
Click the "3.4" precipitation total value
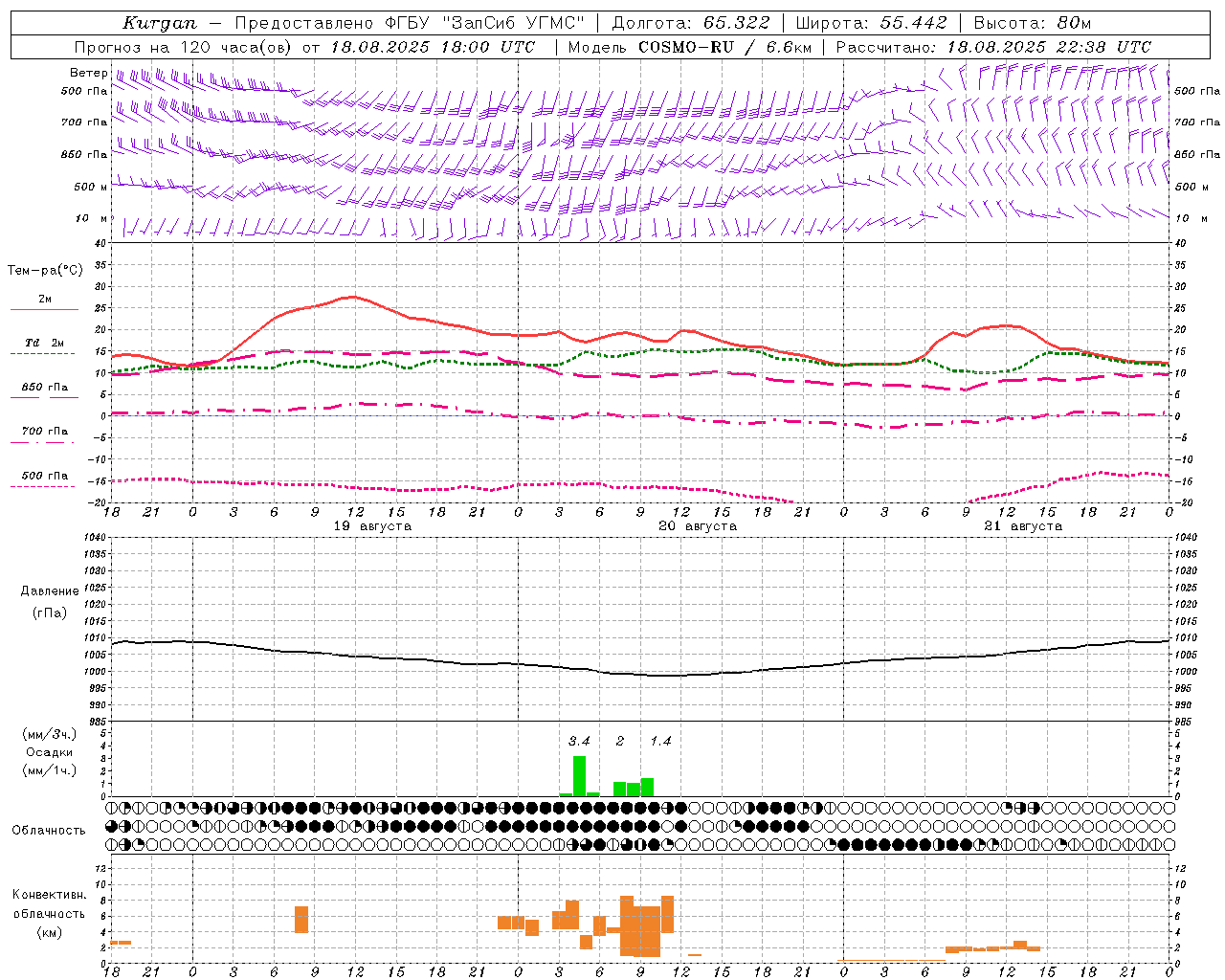(x=579, y=741)
